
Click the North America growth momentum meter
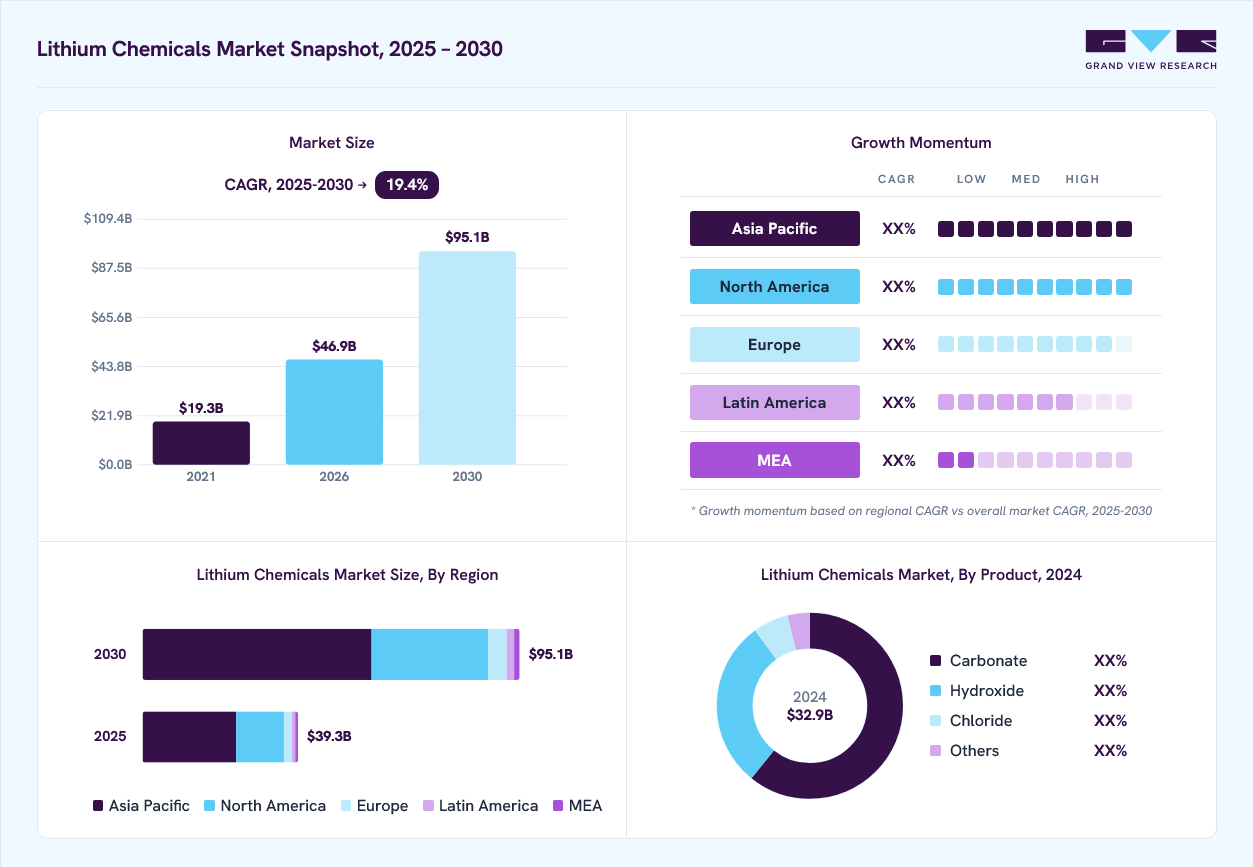point(1035,287)
